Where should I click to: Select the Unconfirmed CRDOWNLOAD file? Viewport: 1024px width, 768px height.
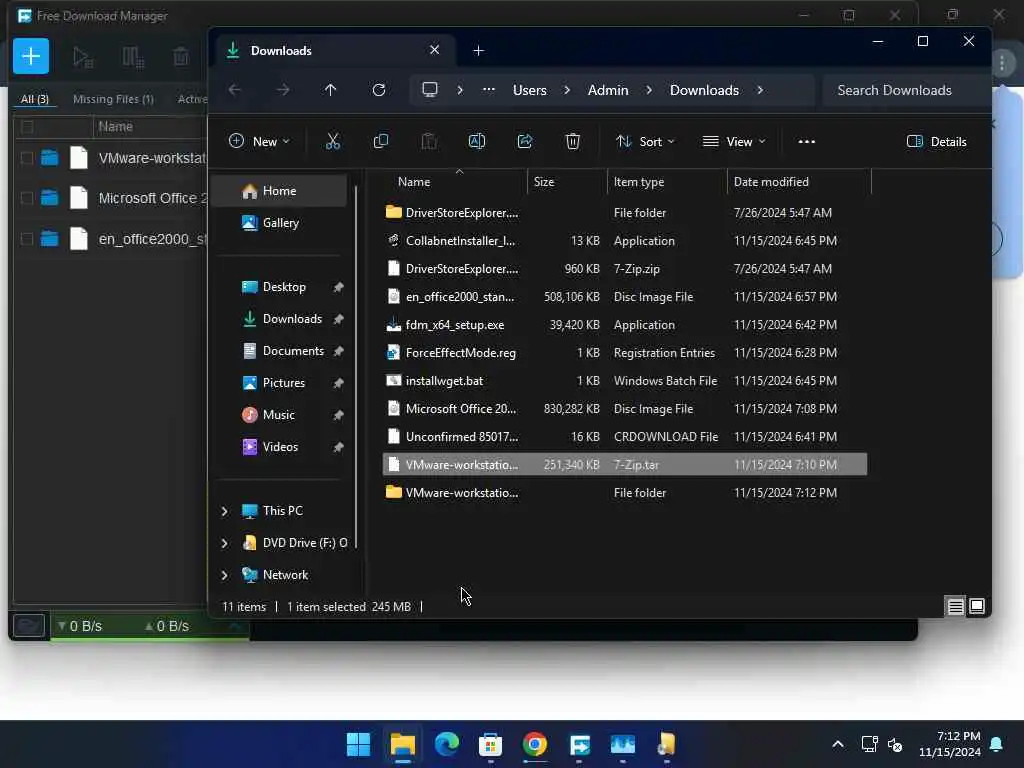coord(625,436)
